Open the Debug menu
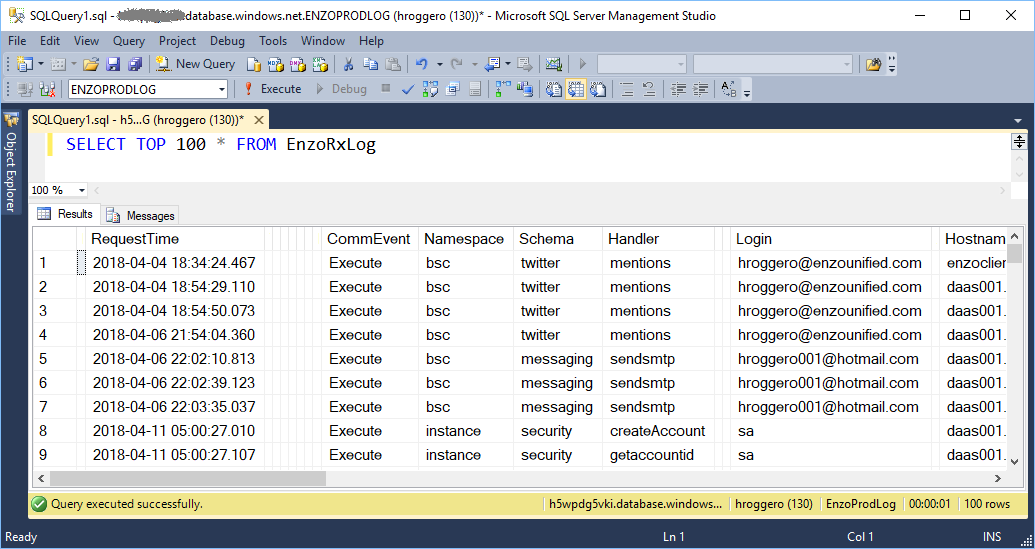Image resolution: width=1035 pixels, height=549 pixels. [227, 41]
